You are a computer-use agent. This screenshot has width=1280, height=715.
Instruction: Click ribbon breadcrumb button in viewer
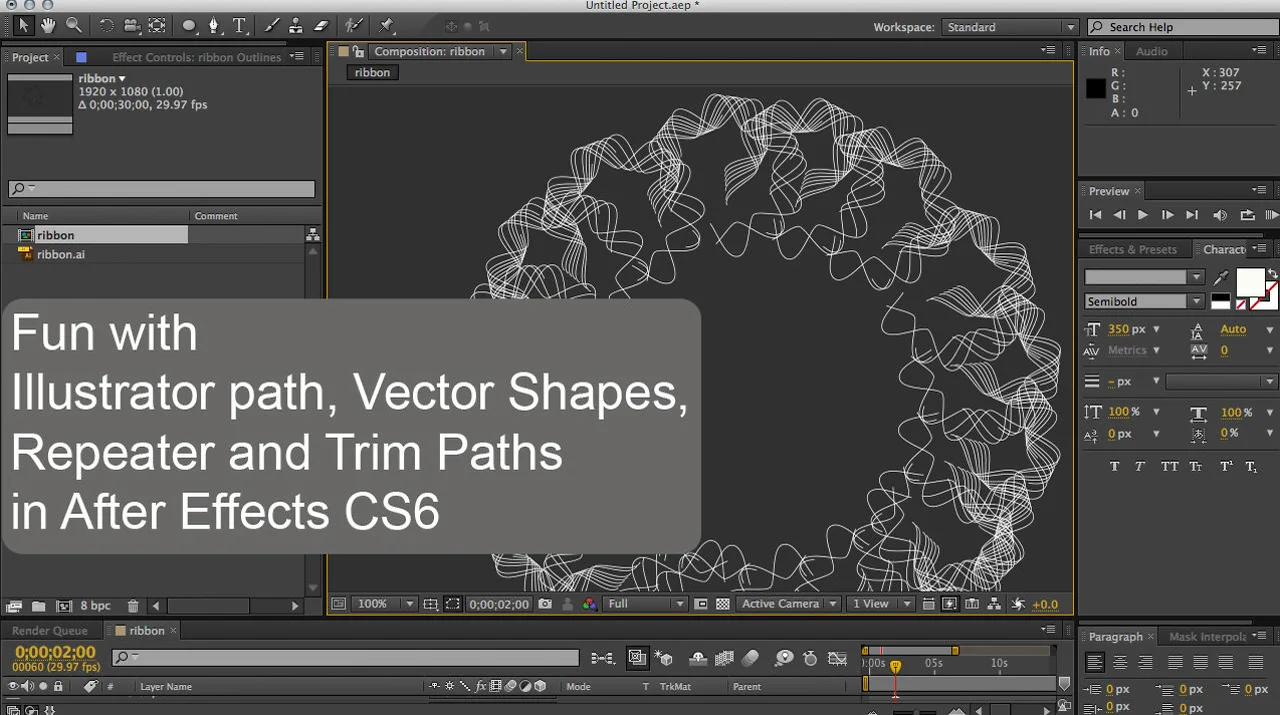[x=372, y=72]
